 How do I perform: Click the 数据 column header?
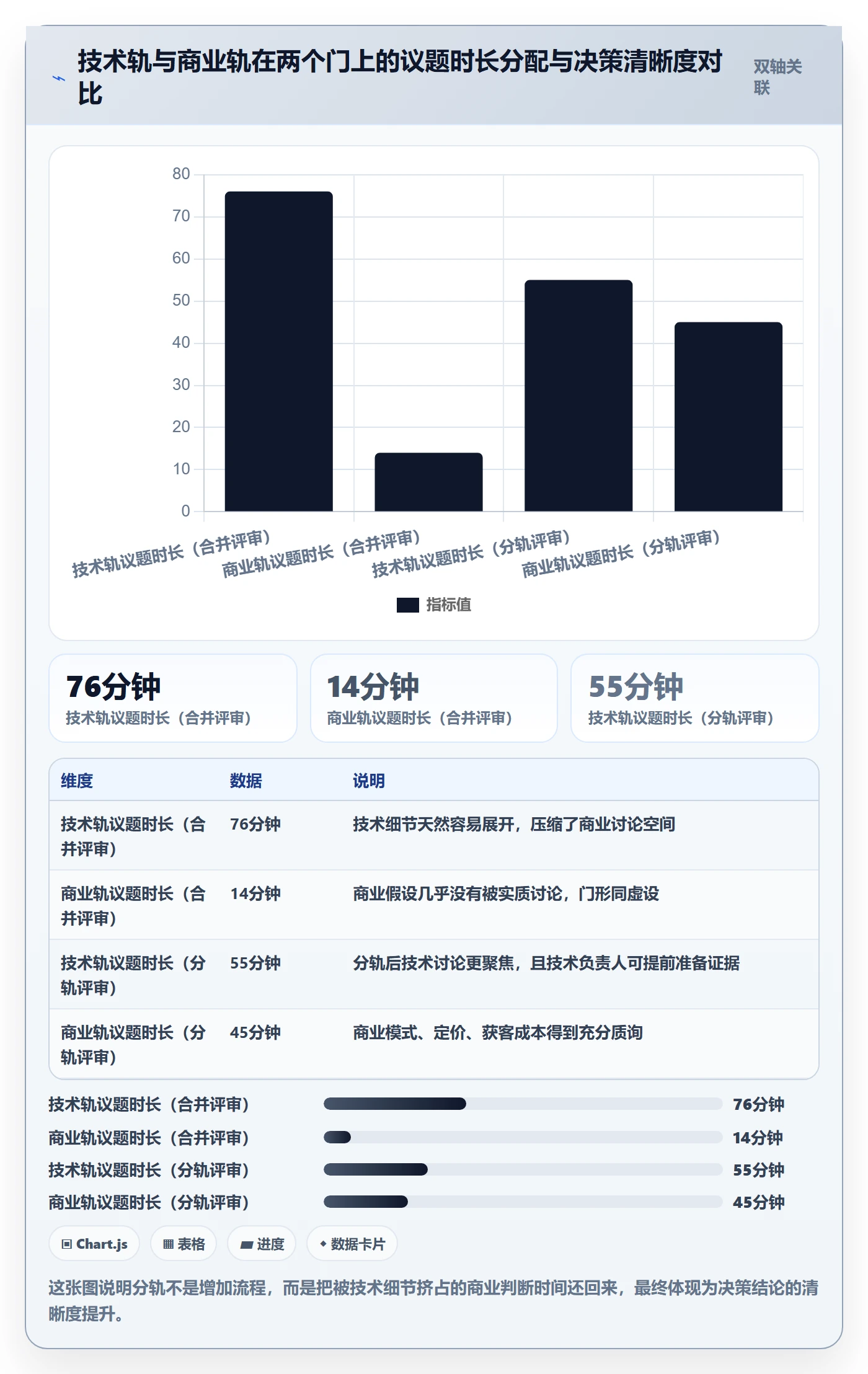coord(246,781)
